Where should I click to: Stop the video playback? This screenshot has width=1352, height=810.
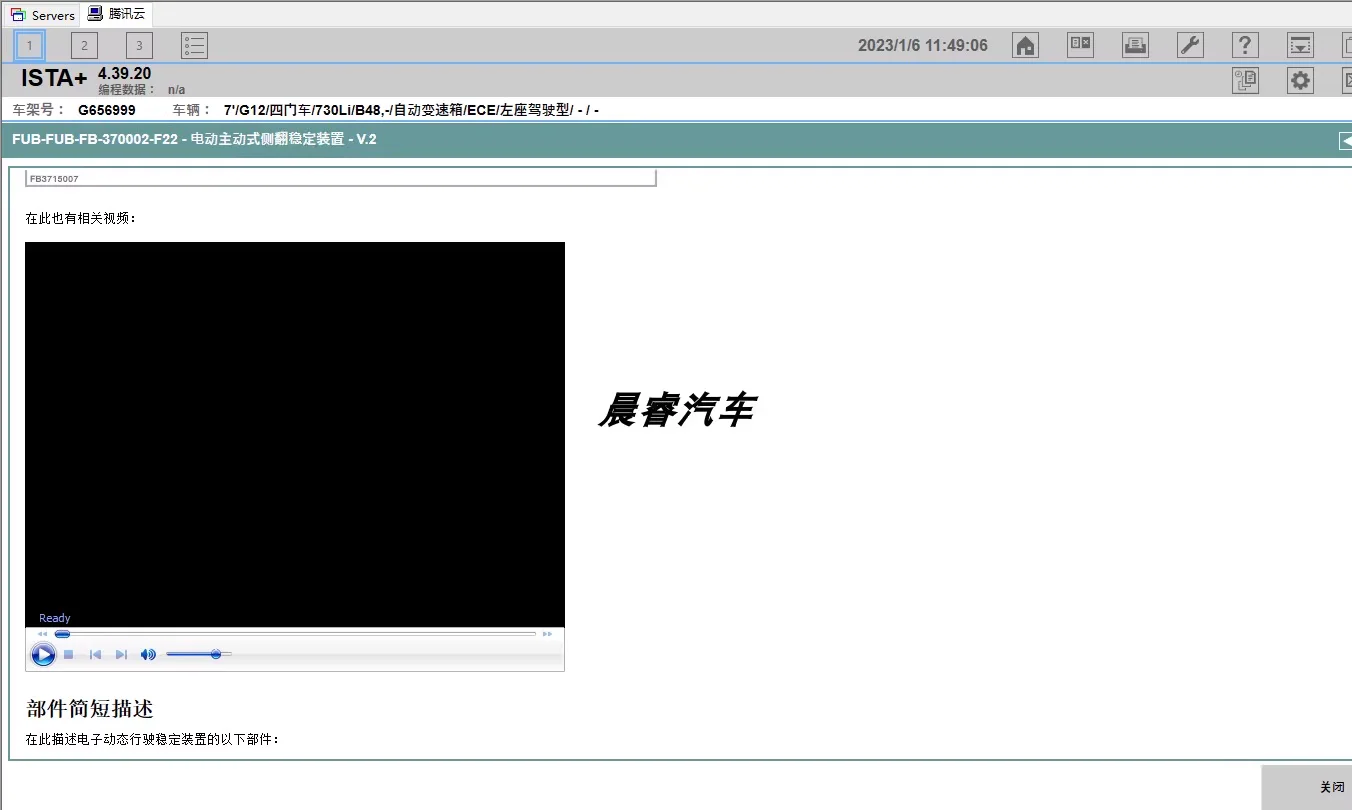[69, 655]
